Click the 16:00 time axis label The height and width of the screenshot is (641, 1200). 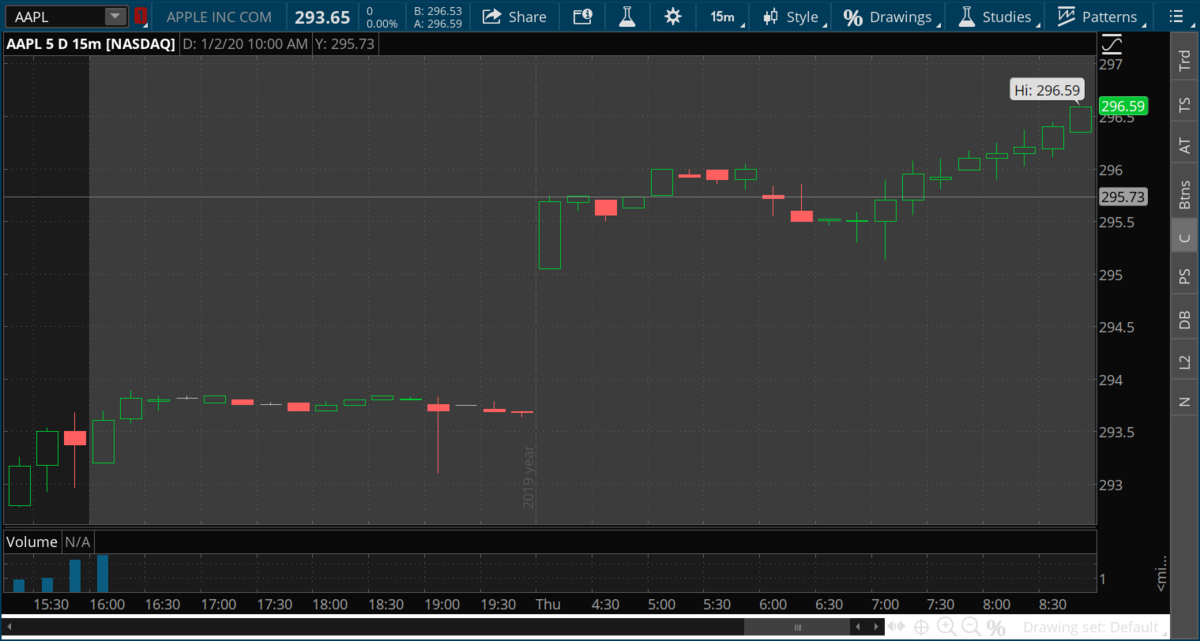coord(107,604)
